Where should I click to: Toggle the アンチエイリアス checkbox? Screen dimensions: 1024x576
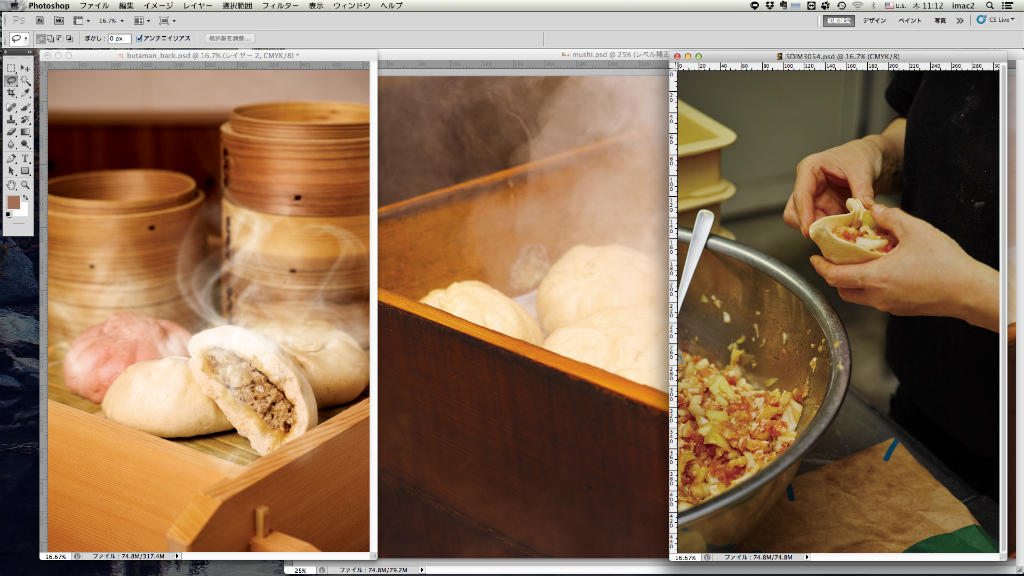click(139, 38)
